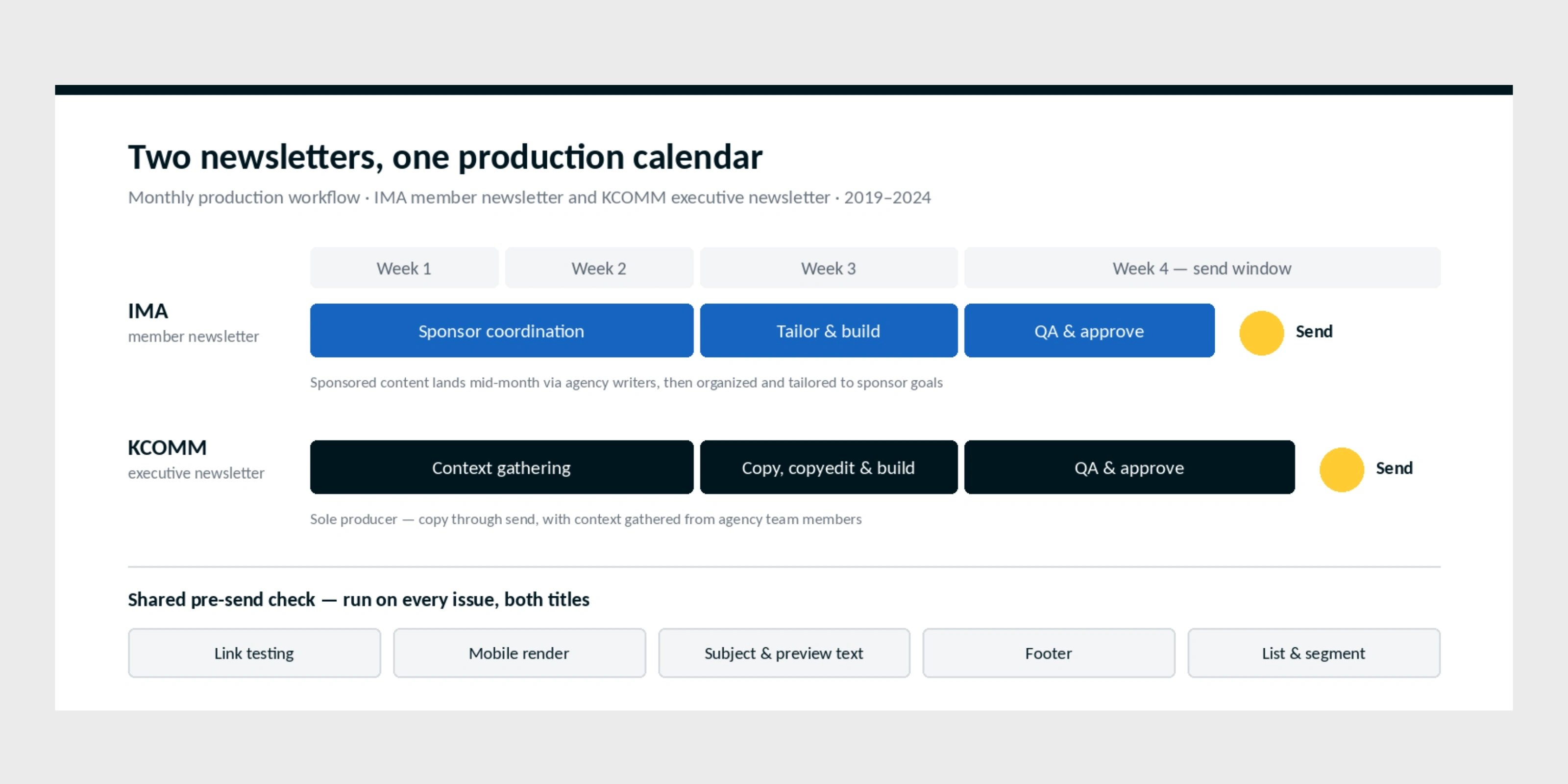Click the Sponsor coordination bar
Image resolution: width=1568 pixels, height=784 pixels.
coord(502,331)
